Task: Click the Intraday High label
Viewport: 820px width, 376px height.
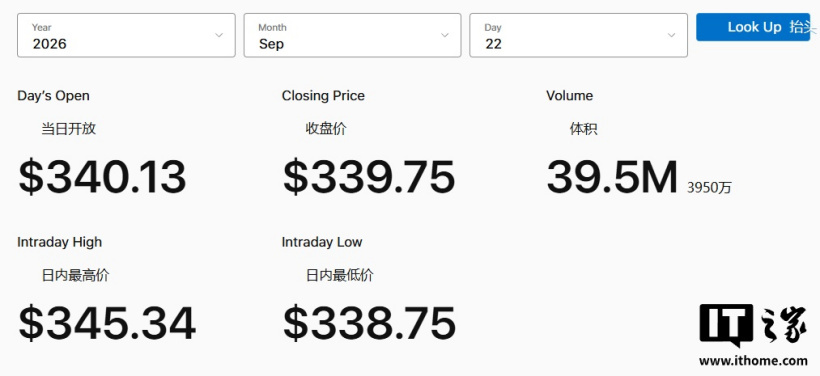Action: 60,242
